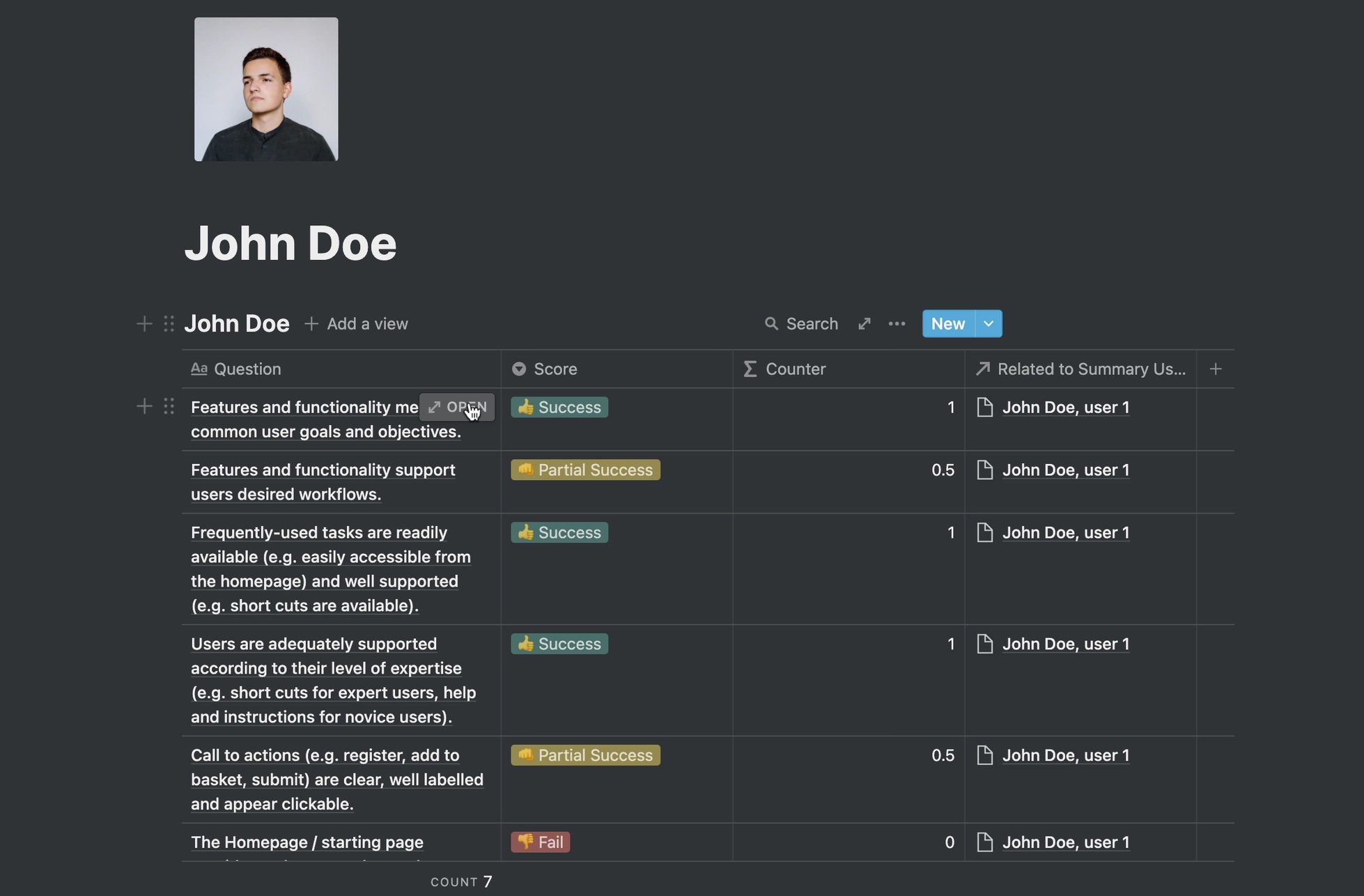Click the Fail score tag on Homepage row
The width and height of the screenshot is (1364, 896).
click(540, 842)
